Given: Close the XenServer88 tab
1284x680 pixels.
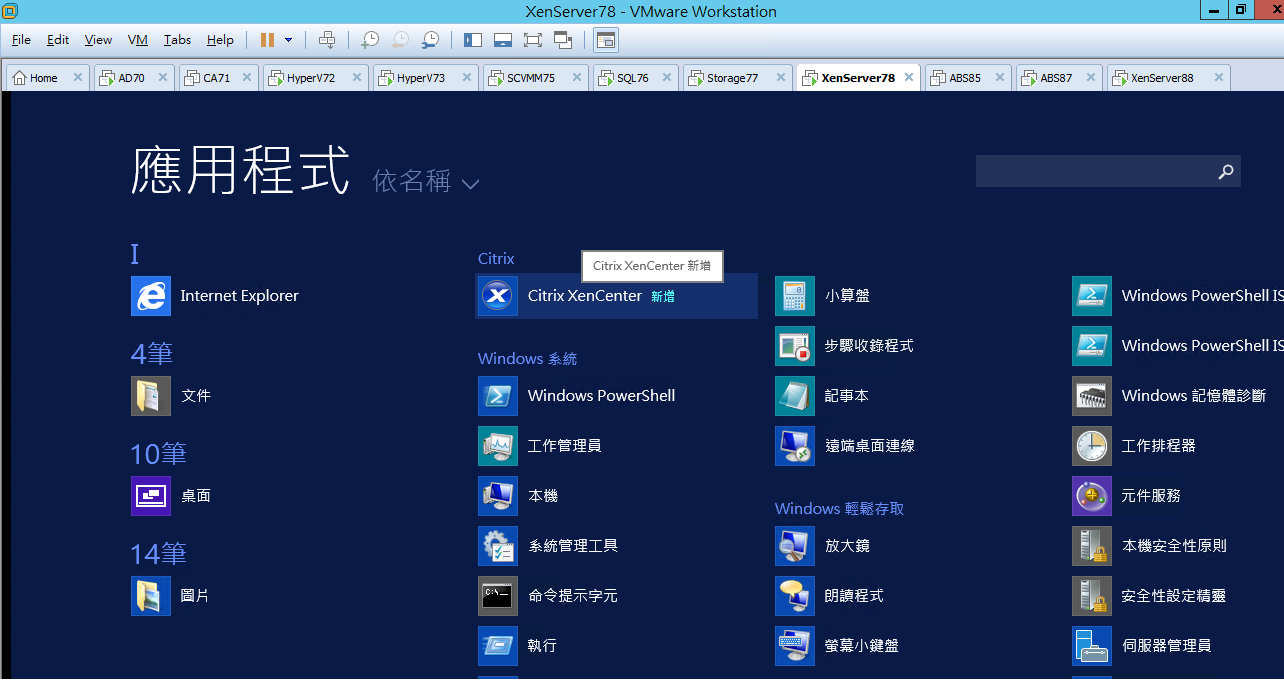Looking at the screenshot, I should point(1218,78).
